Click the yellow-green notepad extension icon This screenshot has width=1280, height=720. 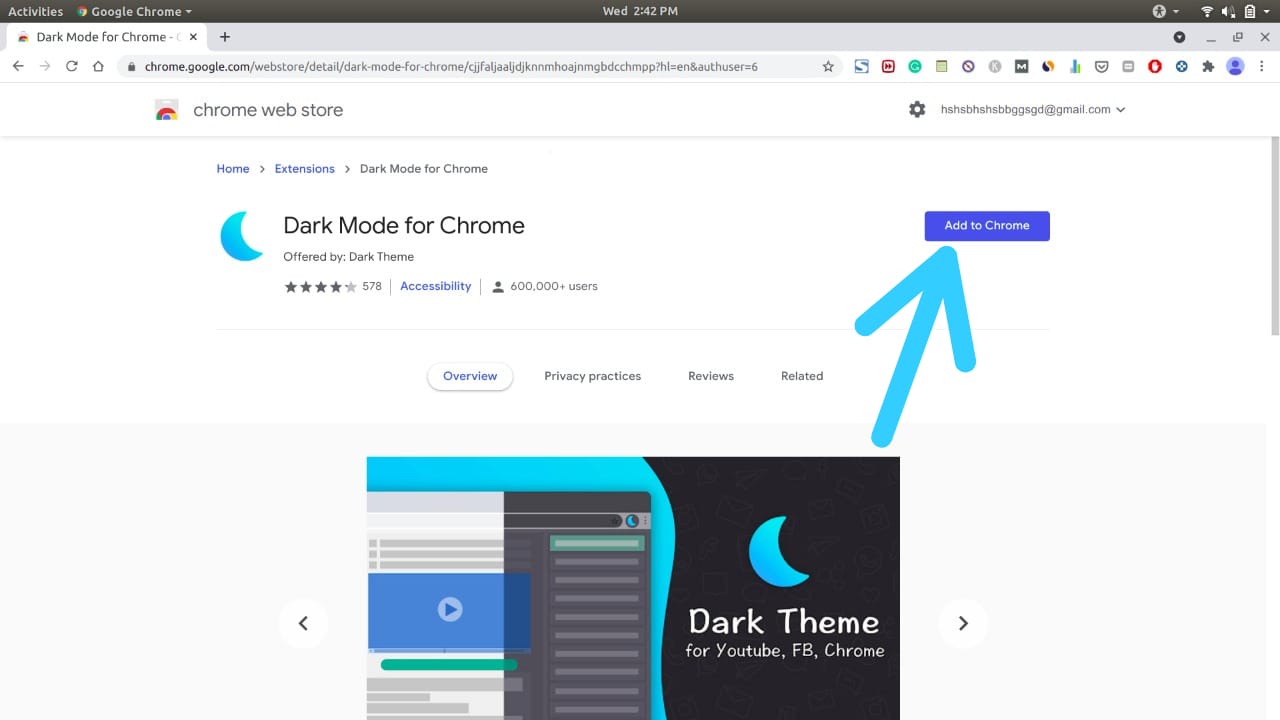941,67
